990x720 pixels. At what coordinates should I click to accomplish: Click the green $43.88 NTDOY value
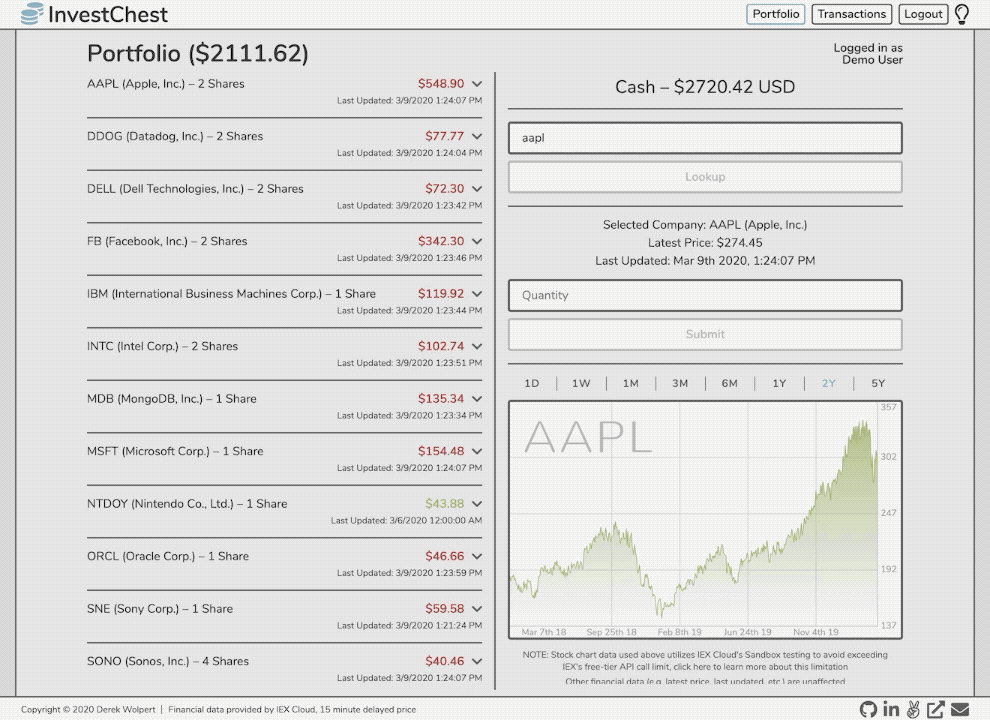point(444,503)
